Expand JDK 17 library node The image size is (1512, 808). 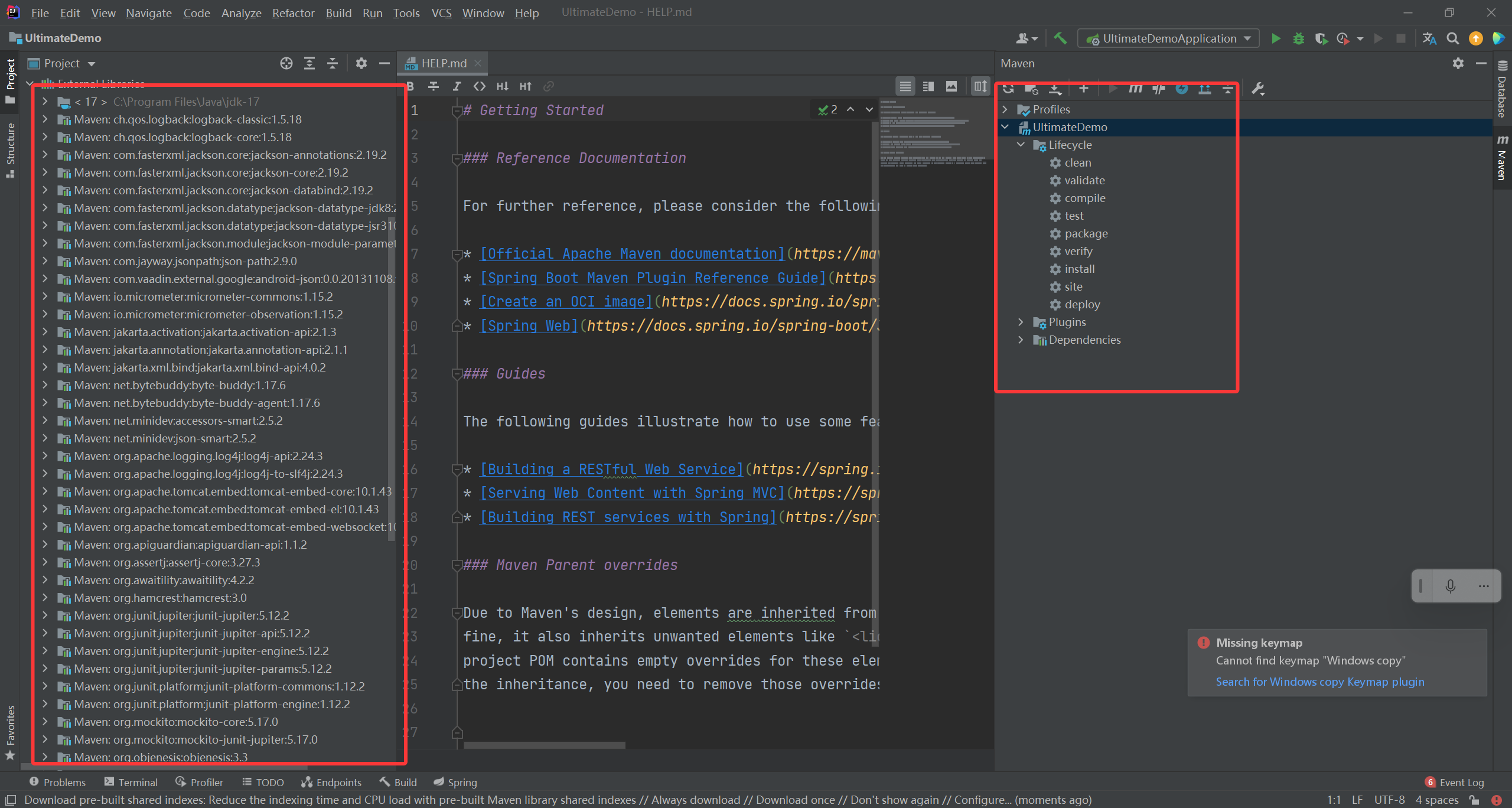(x=45, y=102)
